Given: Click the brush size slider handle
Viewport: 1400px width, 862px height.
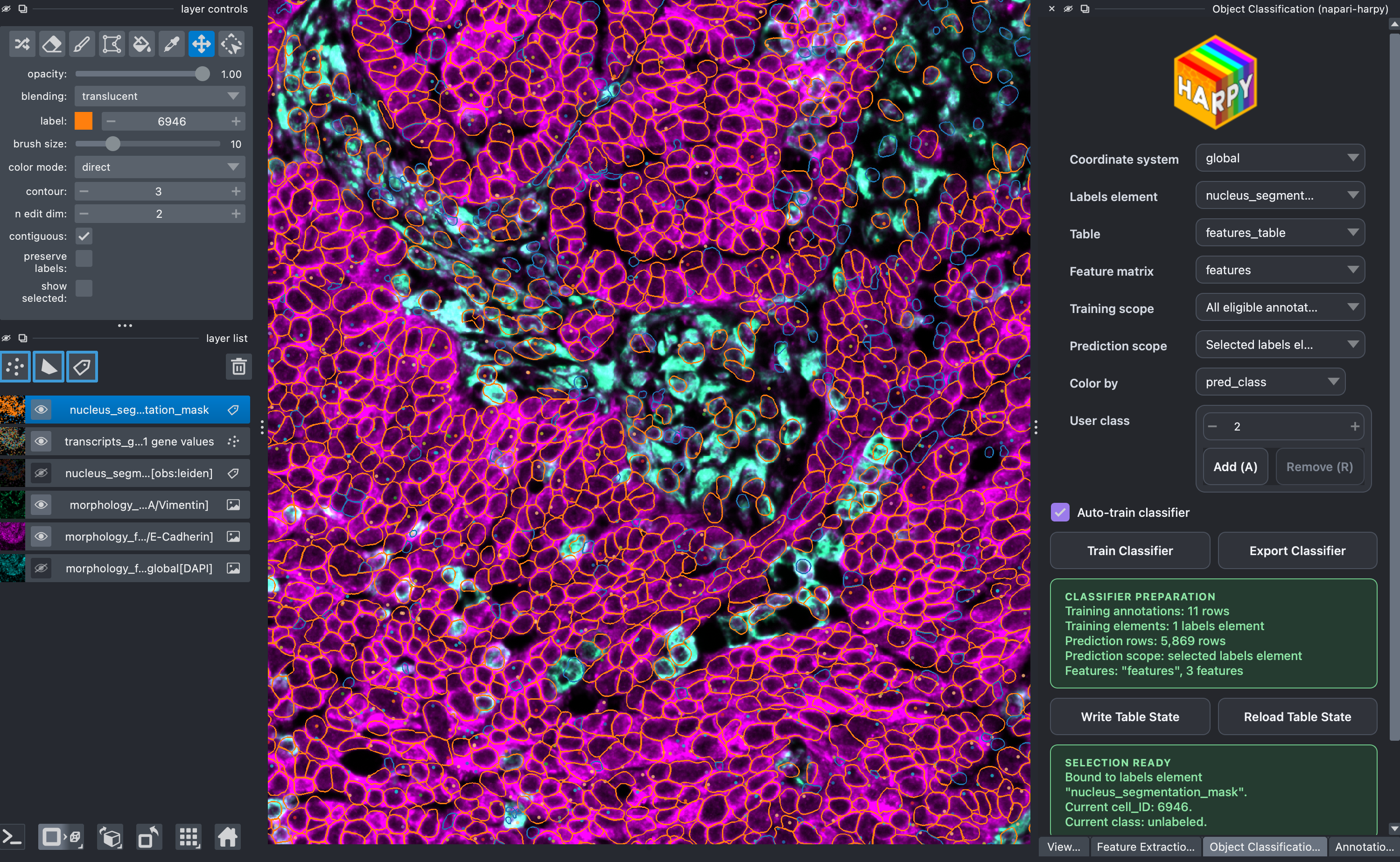Looking at the screenshot, I should pyautogui.click(x=113, y=144).
